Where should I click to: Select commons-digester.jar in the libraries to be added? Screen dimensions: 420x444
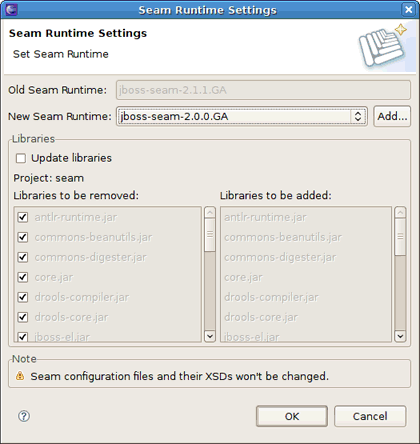(x=280, y=257)
